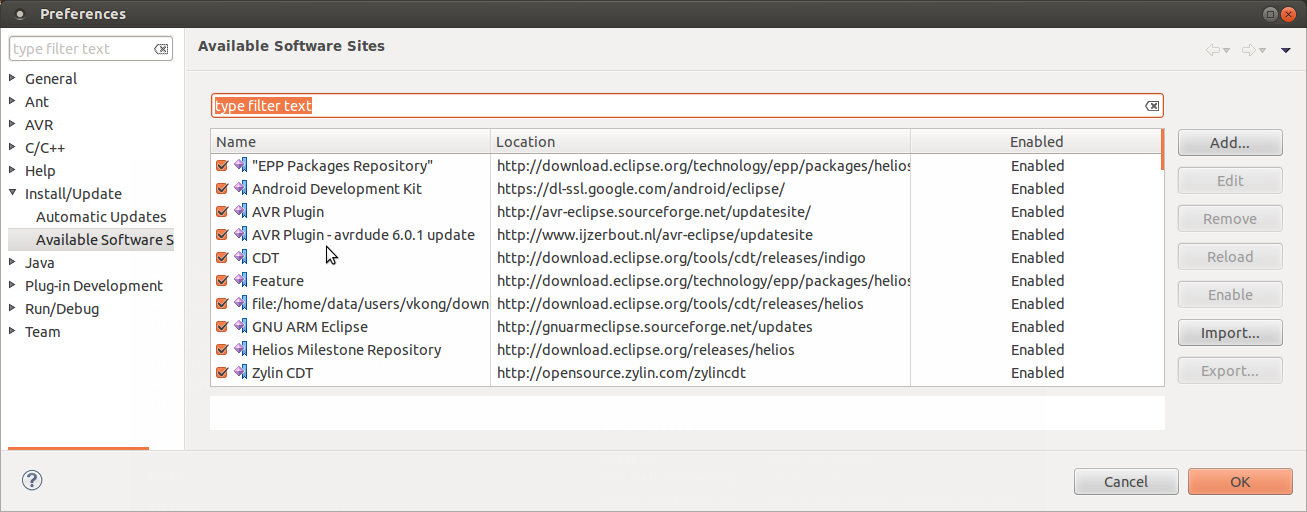This screenshot has height=512, width=1307.
Task: Uncheck the AVR Plugin checkbox
Action: [x=222, y=212]
